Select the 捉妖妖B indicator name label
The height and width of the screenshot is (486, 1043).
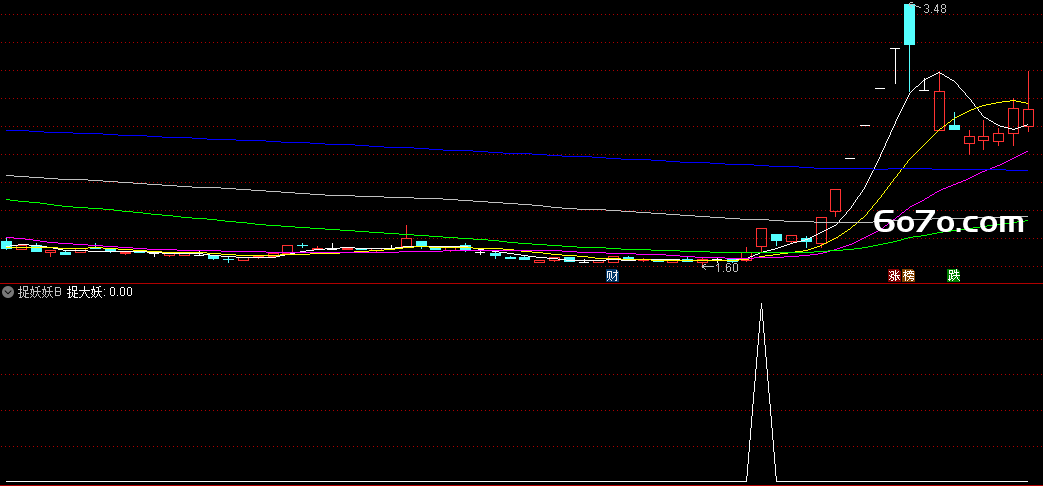[x=39, y=292]
